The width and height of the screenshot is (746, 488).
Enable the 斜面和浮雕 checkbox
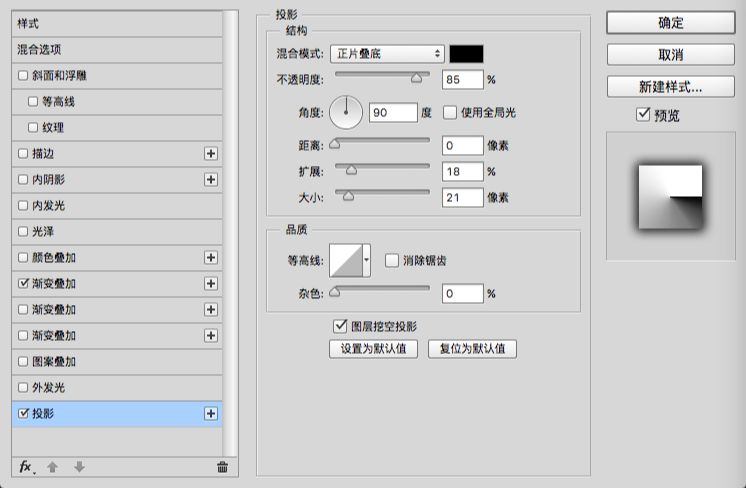coord(23,76)
